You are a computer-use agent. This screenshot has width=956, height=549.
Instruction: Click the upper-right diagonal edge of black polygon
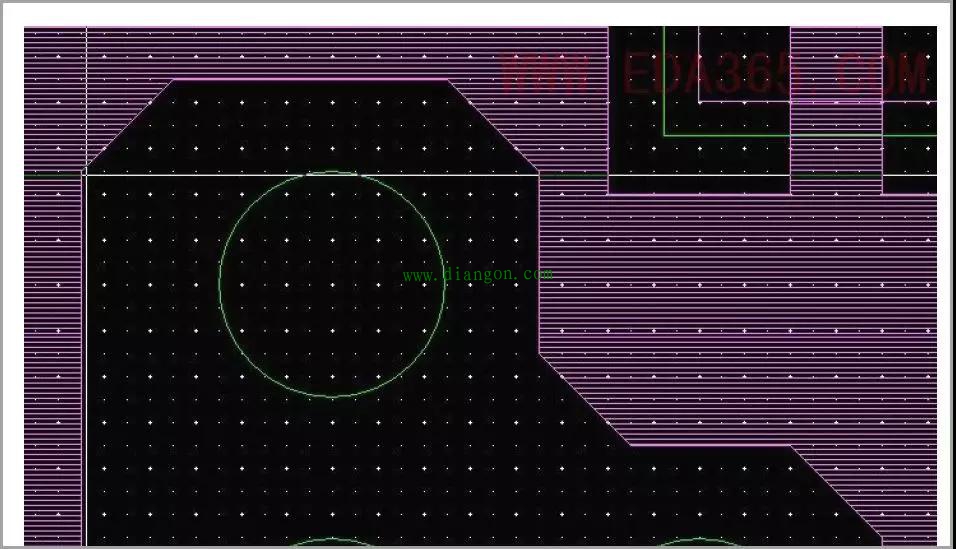[x=494, y=126]
